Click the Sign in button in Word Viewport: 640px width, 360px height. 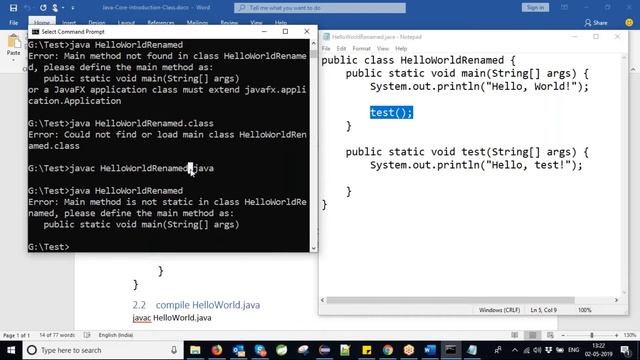click(535, 7)
